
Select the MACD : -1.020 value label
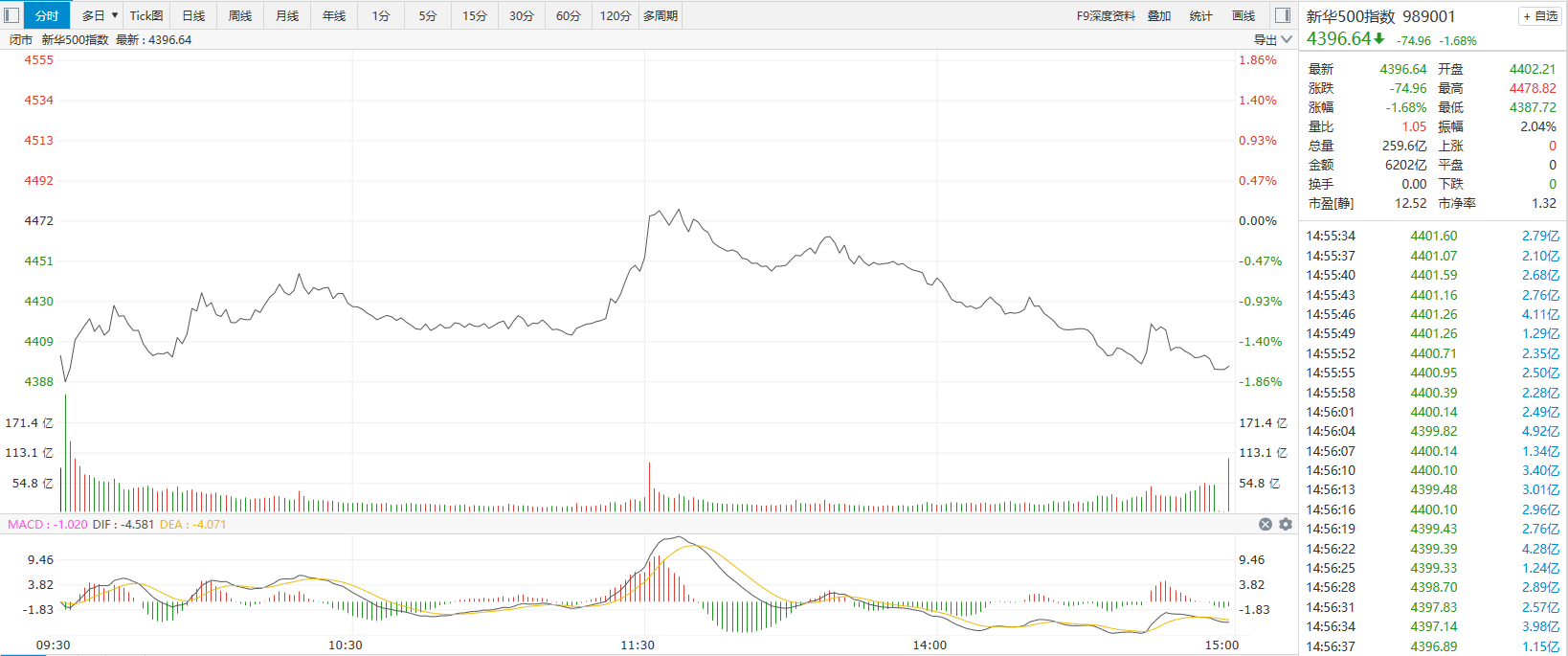pyautogui.click(x=48, y=525)
